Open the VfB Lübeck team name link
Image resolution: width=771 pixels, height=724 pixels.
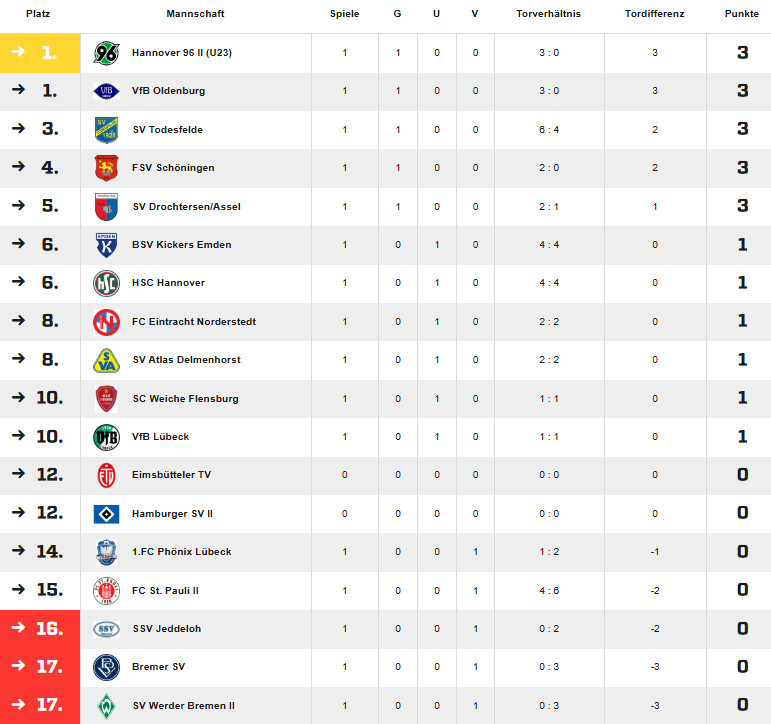click(160, 437)
